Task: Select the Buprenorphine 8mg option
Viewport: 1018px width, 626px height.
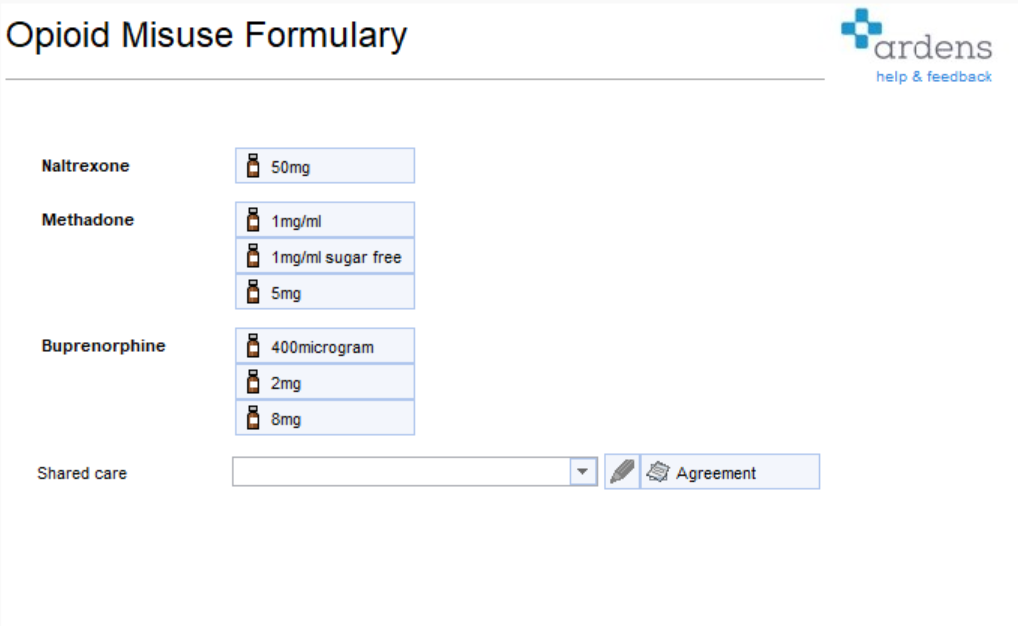Action: pos(325,418)
